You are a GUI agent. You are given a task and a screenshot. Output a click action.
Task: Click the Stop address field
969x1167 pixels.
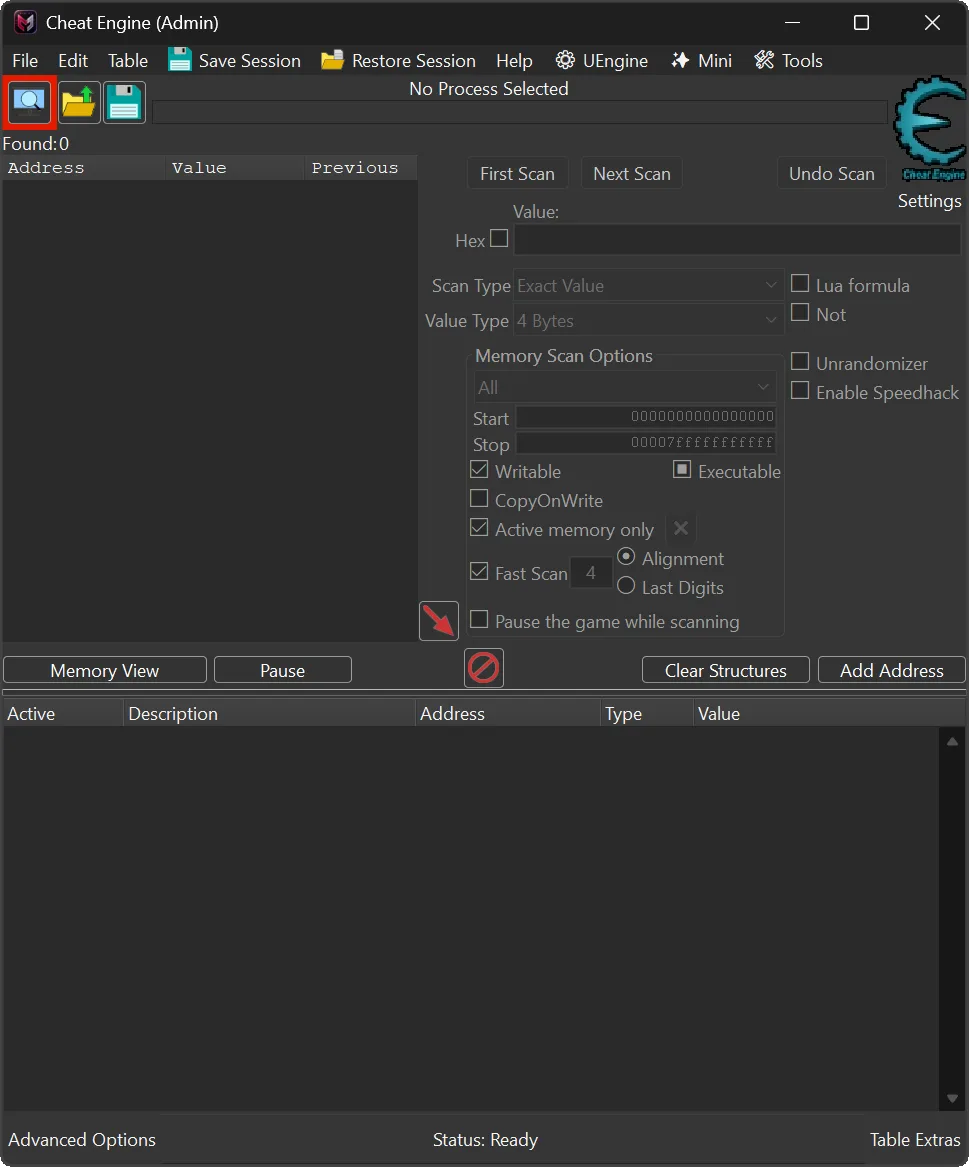[x=645, y=443]
